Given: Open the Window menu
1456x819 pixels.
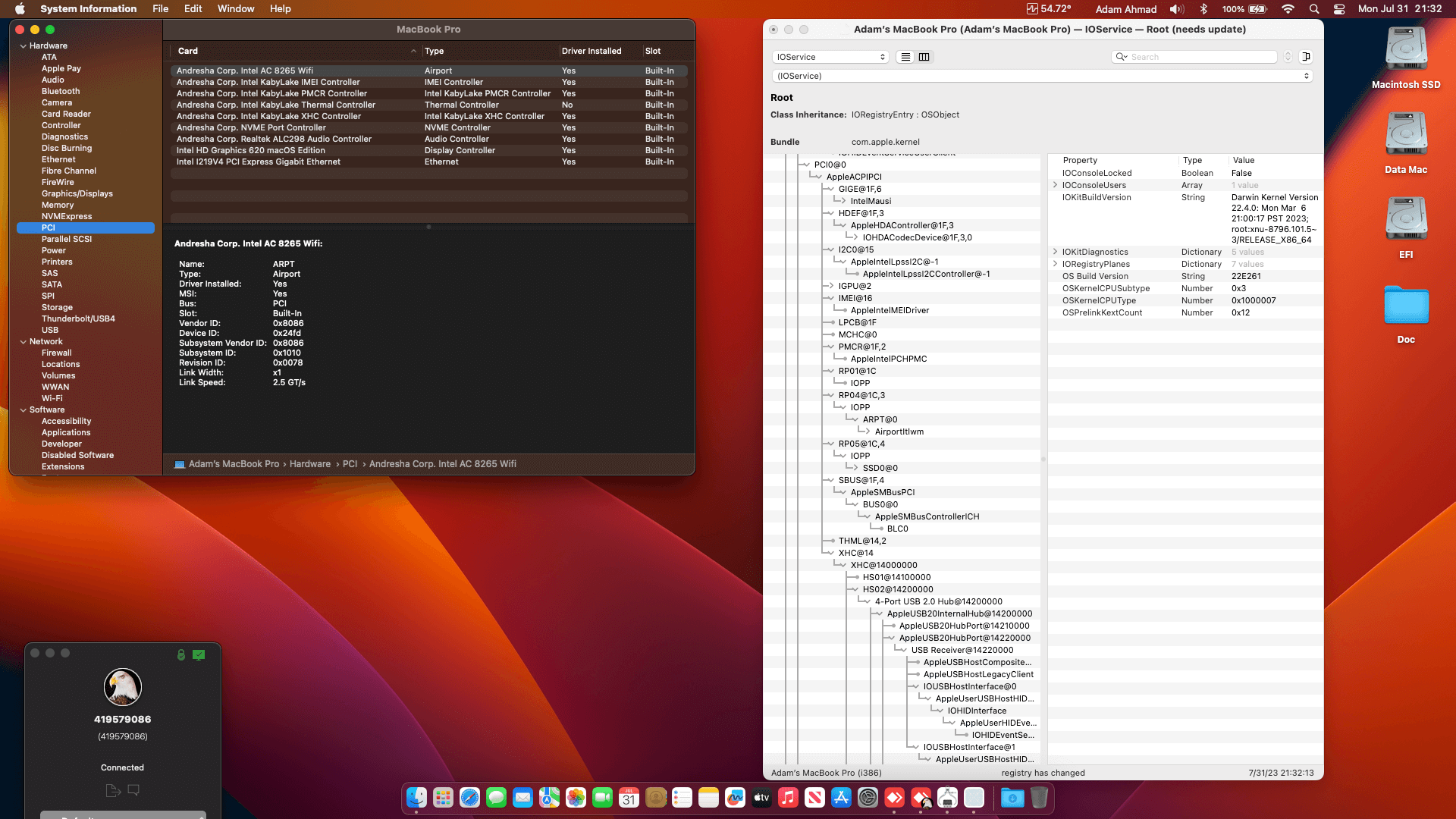Looking at the screenshot, I should coord(236,9).
